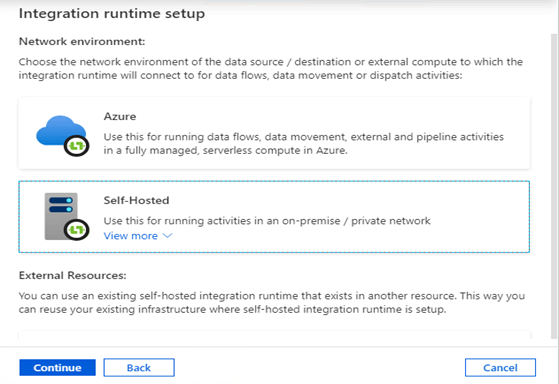The width and height of the screenshot is (559, 384).
Task: Select the Azure network environment card title
Action: coord(120,117)
